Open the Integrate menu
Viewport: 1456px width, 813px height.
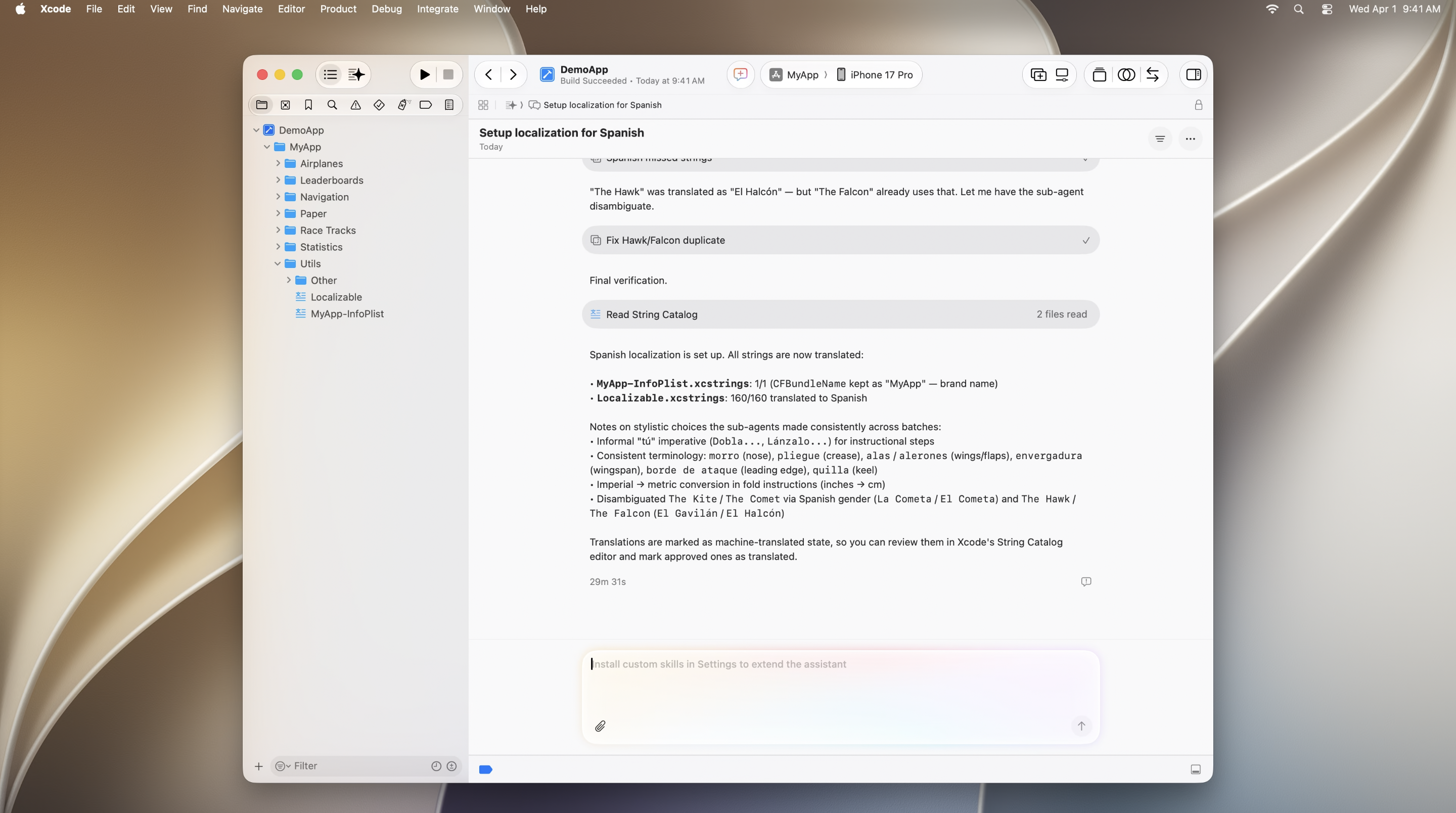click(437, 9)
